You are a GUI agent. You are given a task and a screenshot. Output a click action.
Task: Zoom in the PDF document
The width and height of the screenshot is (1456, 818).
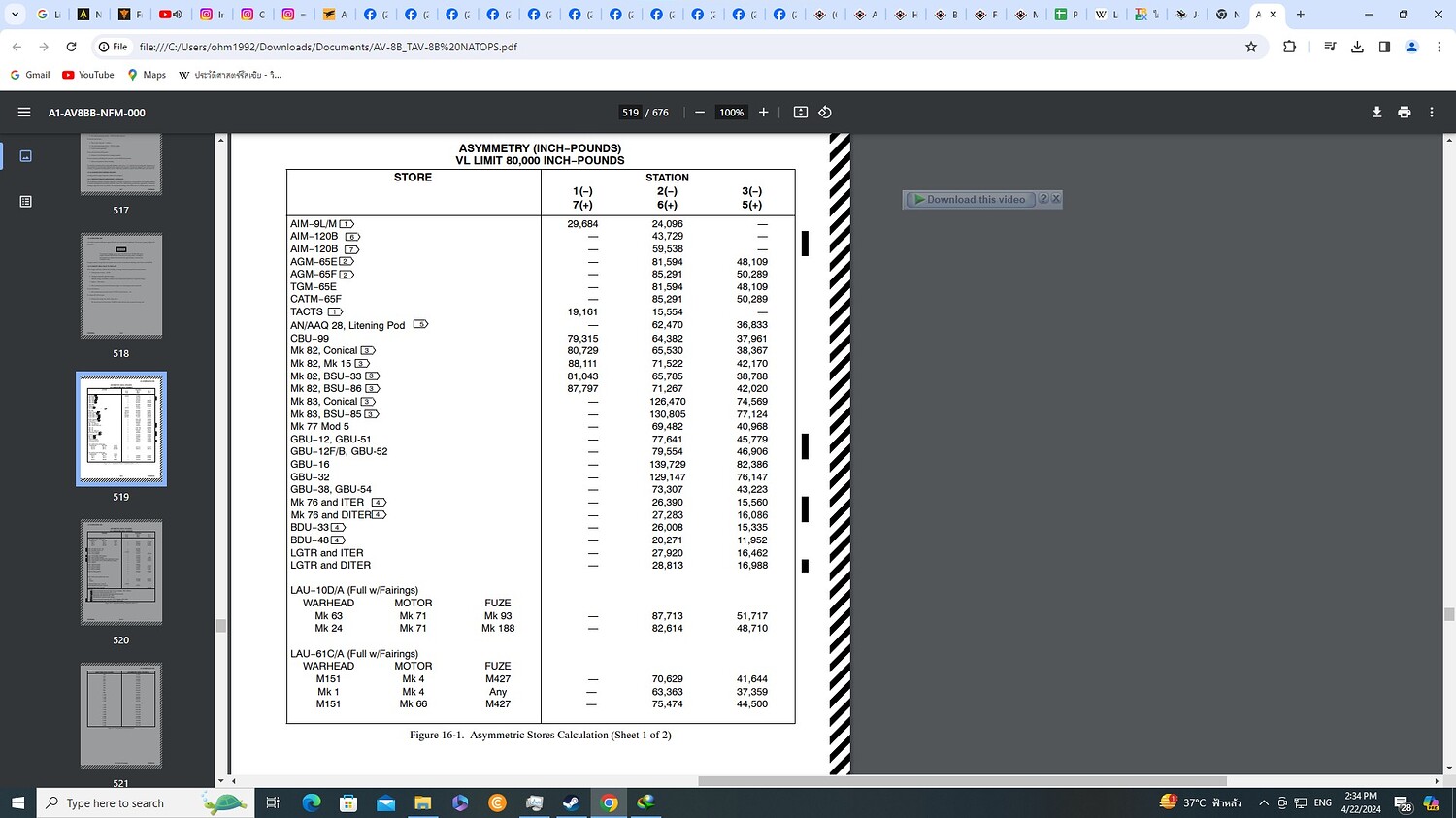(764, 113)
